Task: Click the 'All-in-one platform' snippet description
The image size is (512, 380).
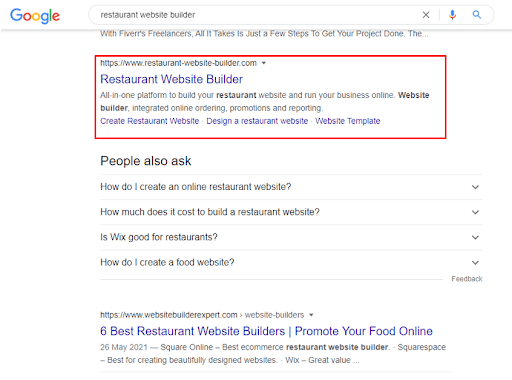Action: coord(265,102)
